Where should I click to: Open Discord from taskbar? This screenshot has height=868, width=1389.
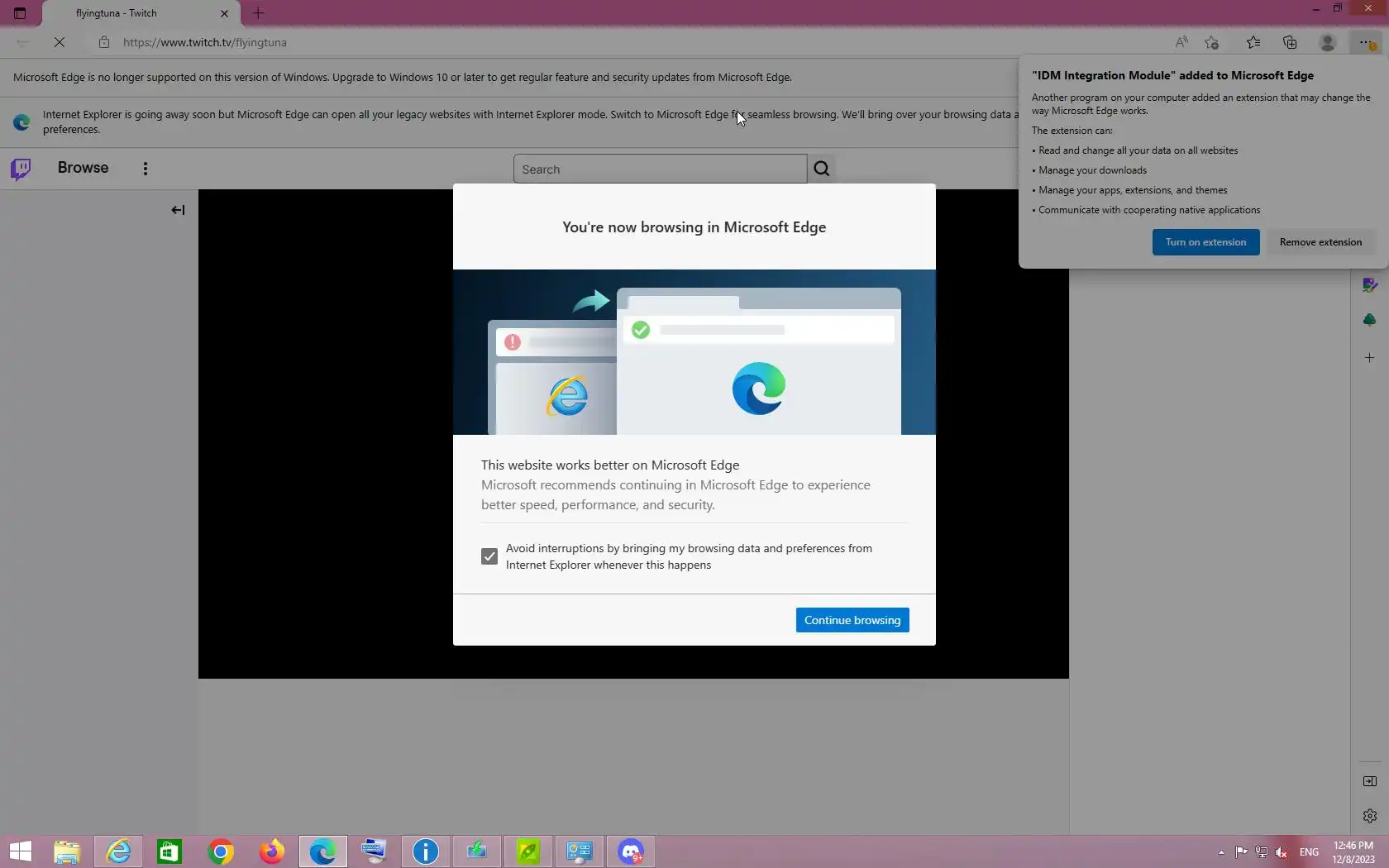pyautogui.click(x=631, y=851)
